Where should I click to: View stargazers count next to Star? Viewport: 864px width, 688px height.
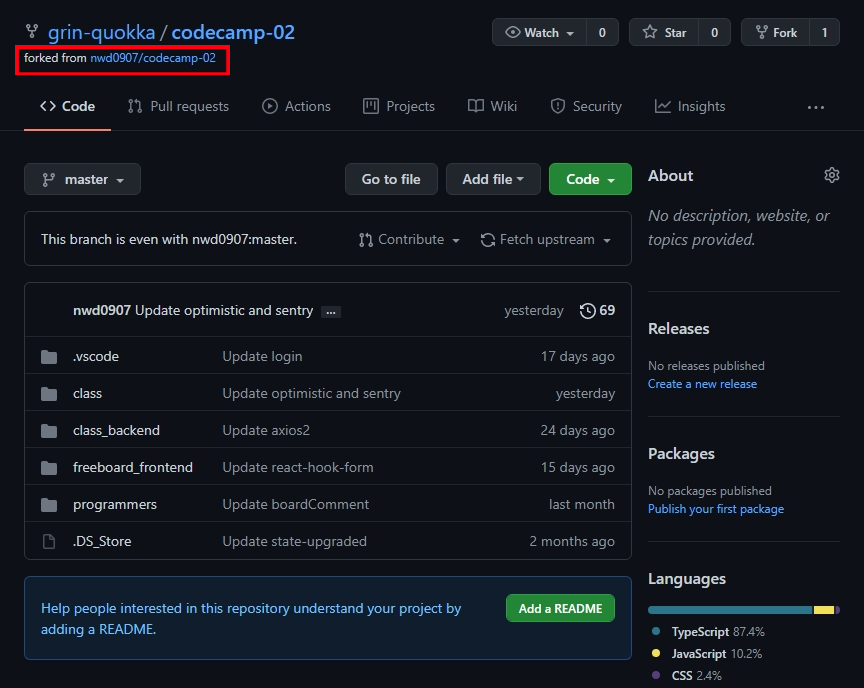(x=714, y=32)
